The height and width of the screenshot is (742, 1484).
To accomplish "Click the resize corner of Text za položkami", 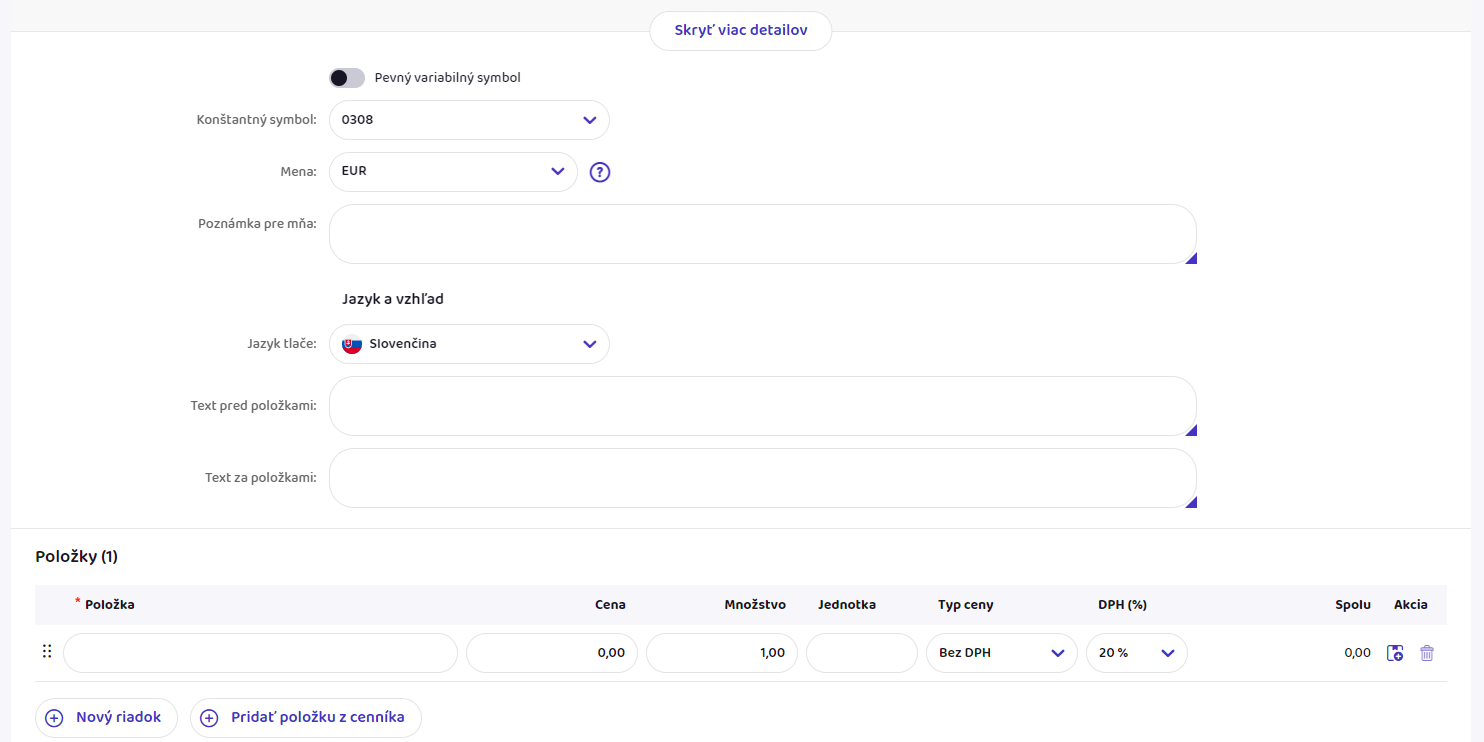I will tap(1190, 502).
